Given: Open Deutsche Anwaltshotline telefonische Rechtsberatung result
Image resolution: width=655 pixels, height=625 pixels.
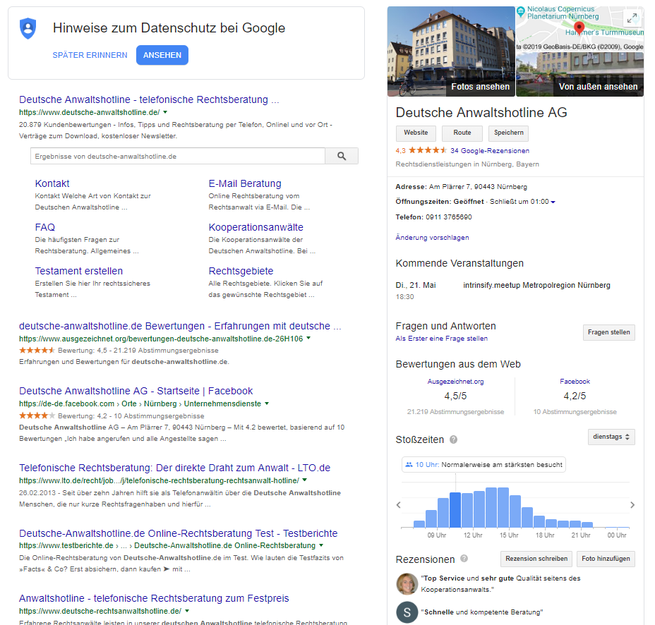Looking at the screenshot, I should [149, 99].
